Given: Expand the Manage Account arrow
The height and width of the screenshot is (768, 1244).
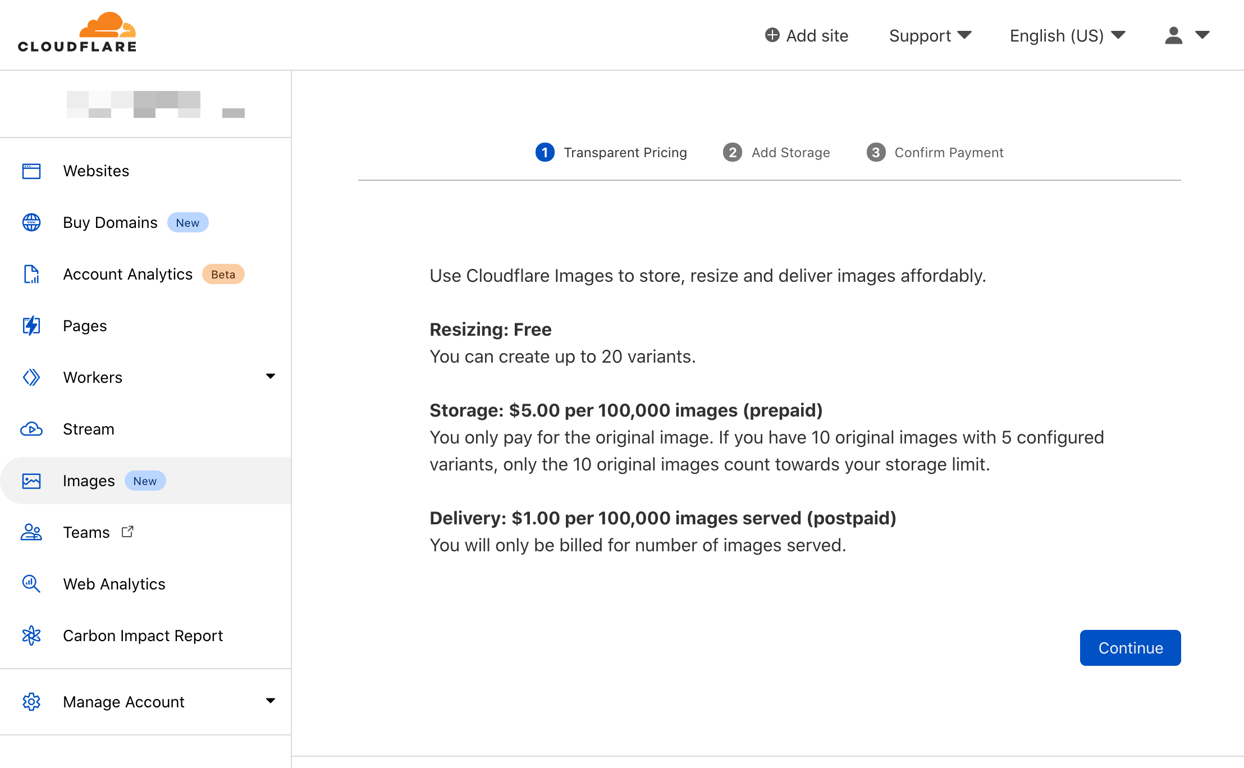Looking at the screenshot, I should (270, 701).
